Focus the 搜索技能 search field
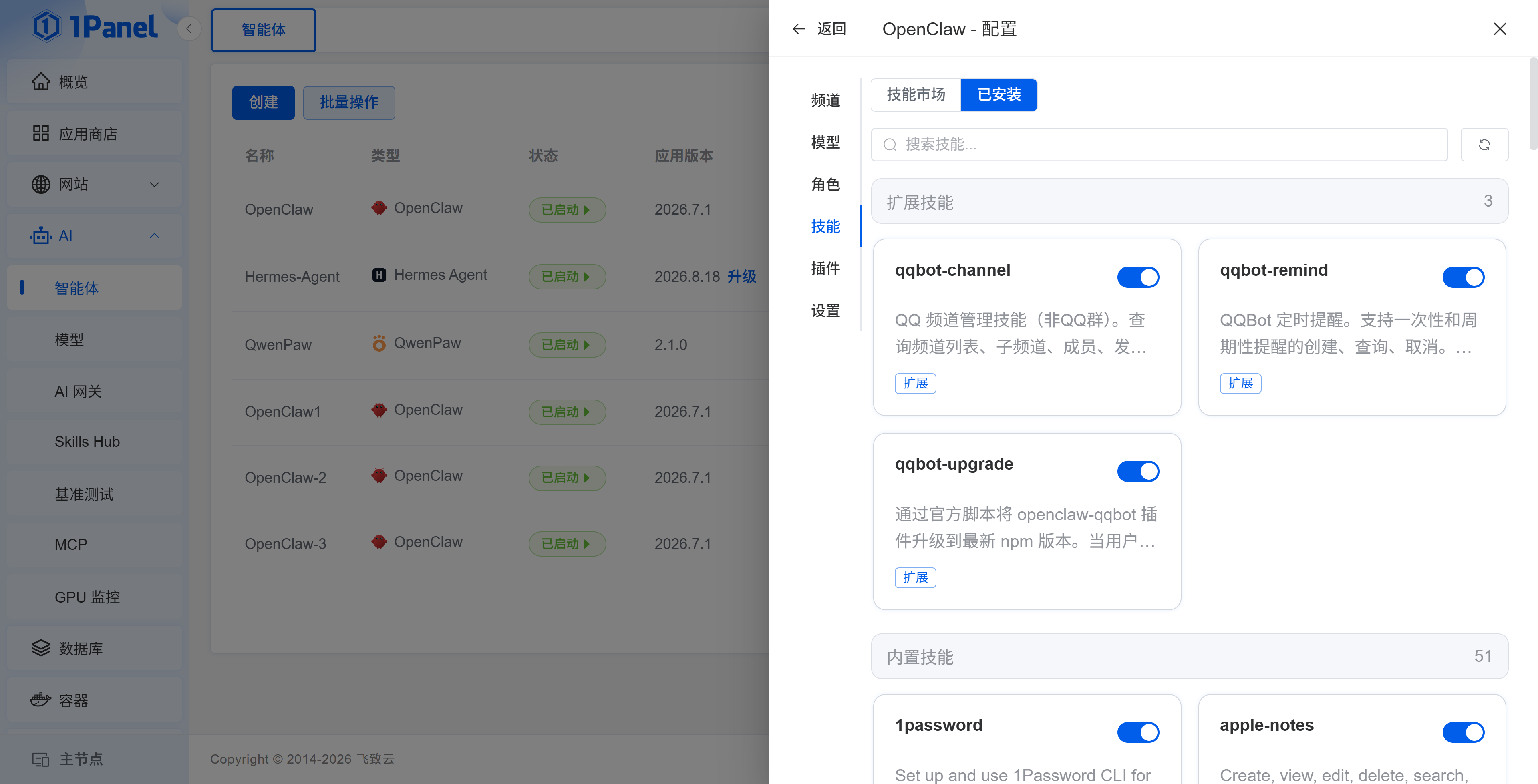 [x=1160, y=145]
